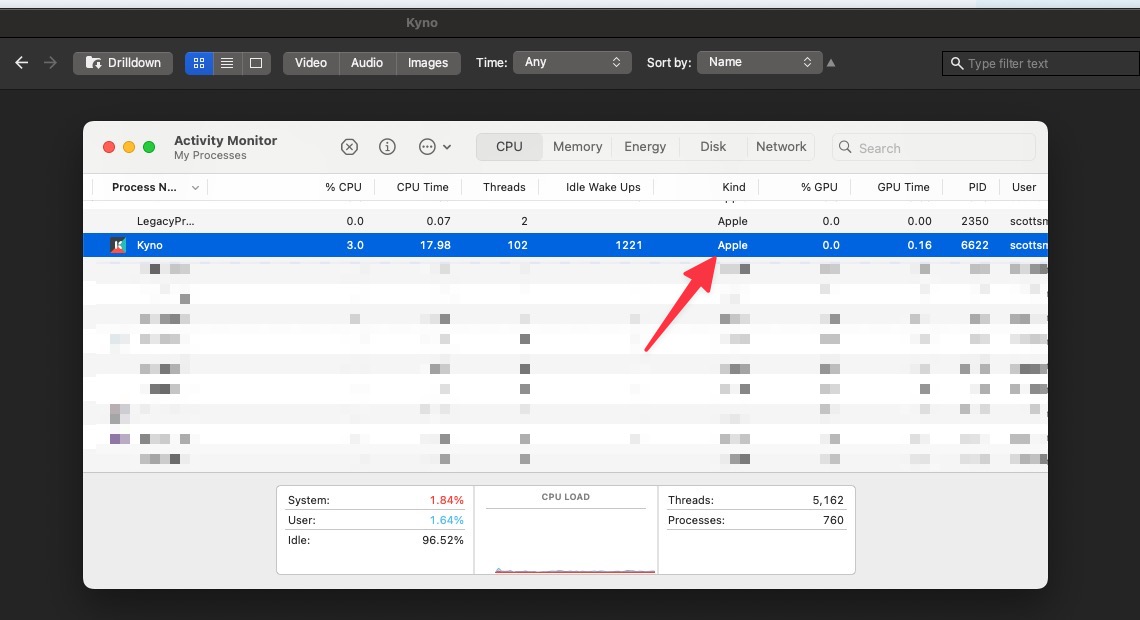Open the Time dropdown set to Any
Viewport: 1140px width, 620px height.
tap(572, 62)
